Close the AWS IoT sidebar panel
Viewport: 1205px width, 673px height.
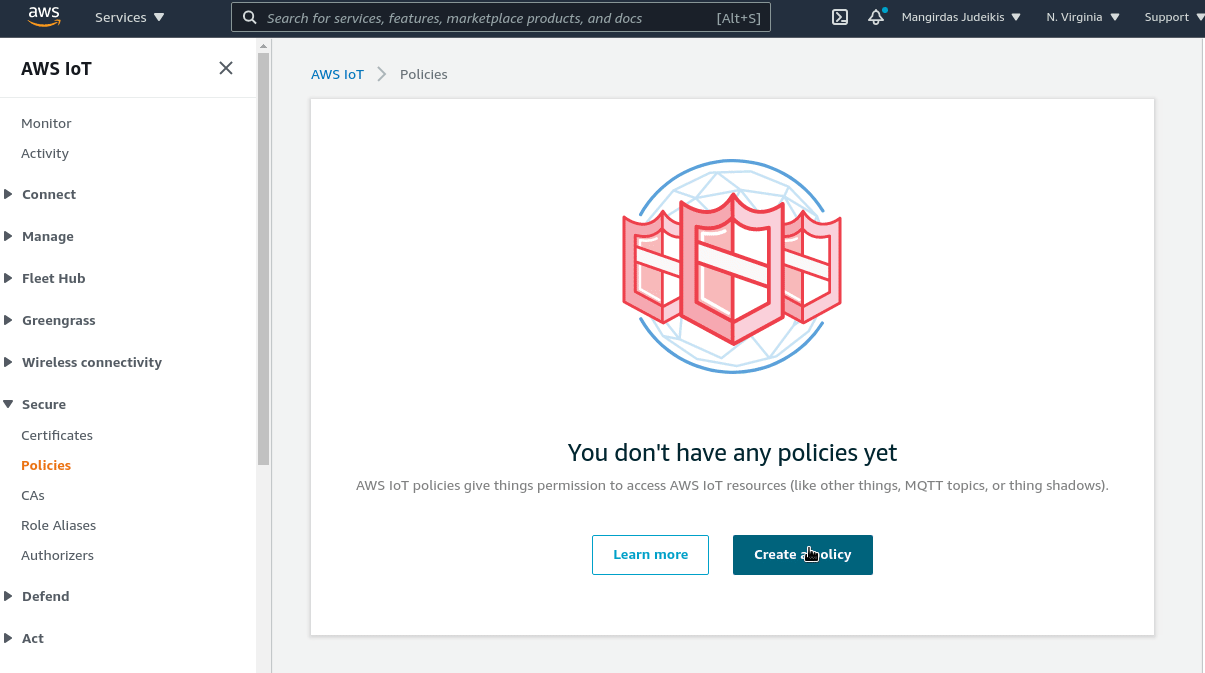(226, 68)
